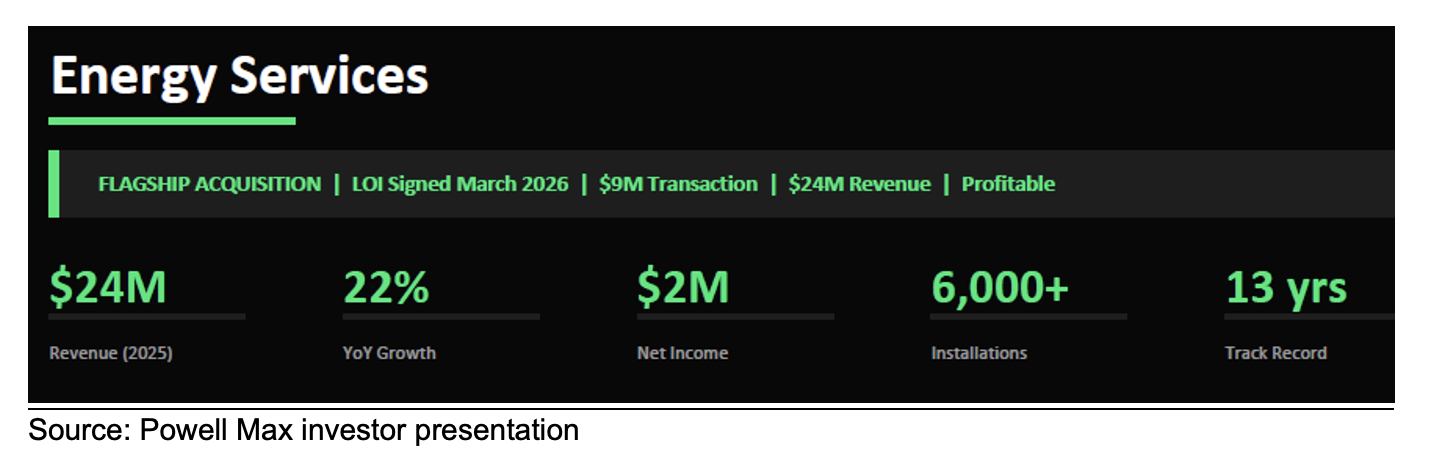Screen dimensions: 1430x474
Task: Click the Net Income caption
Action: pos(682,353)
